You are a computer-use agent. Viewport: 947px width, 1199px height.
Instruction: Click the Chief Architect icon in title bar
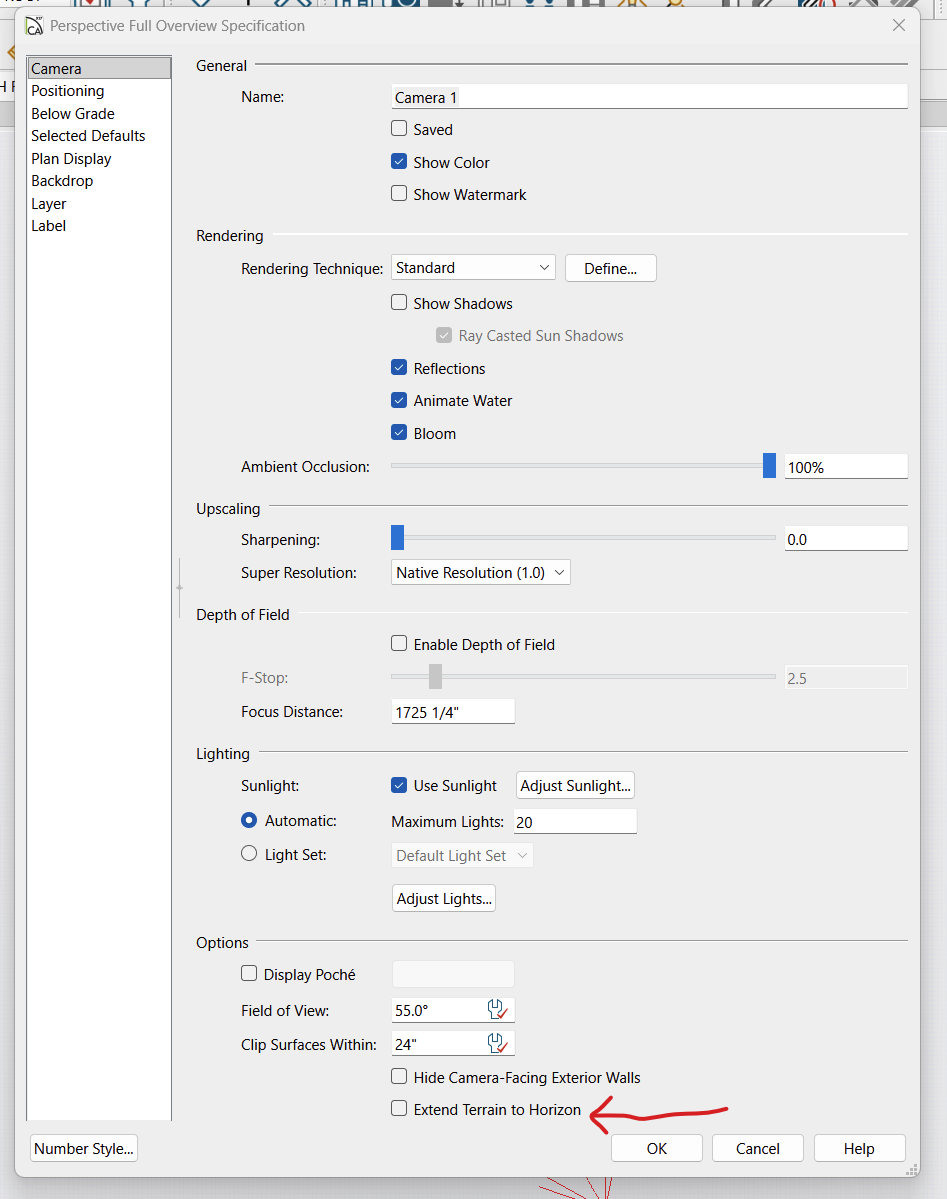click(x=34, y=26)
